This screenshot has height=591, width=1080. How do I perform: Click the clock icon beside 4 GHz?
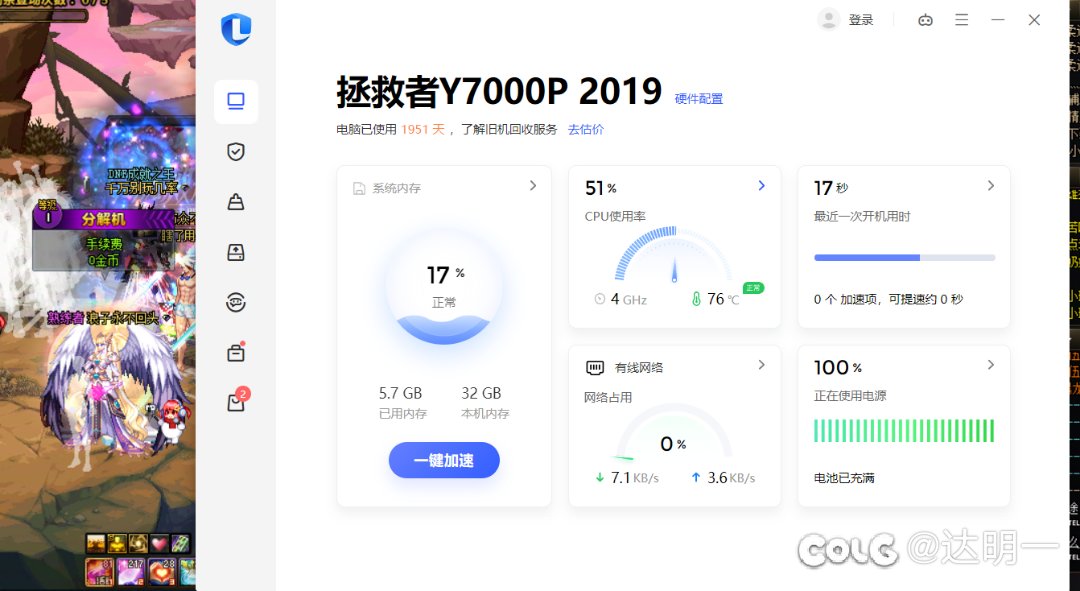(x=599, y=299)
